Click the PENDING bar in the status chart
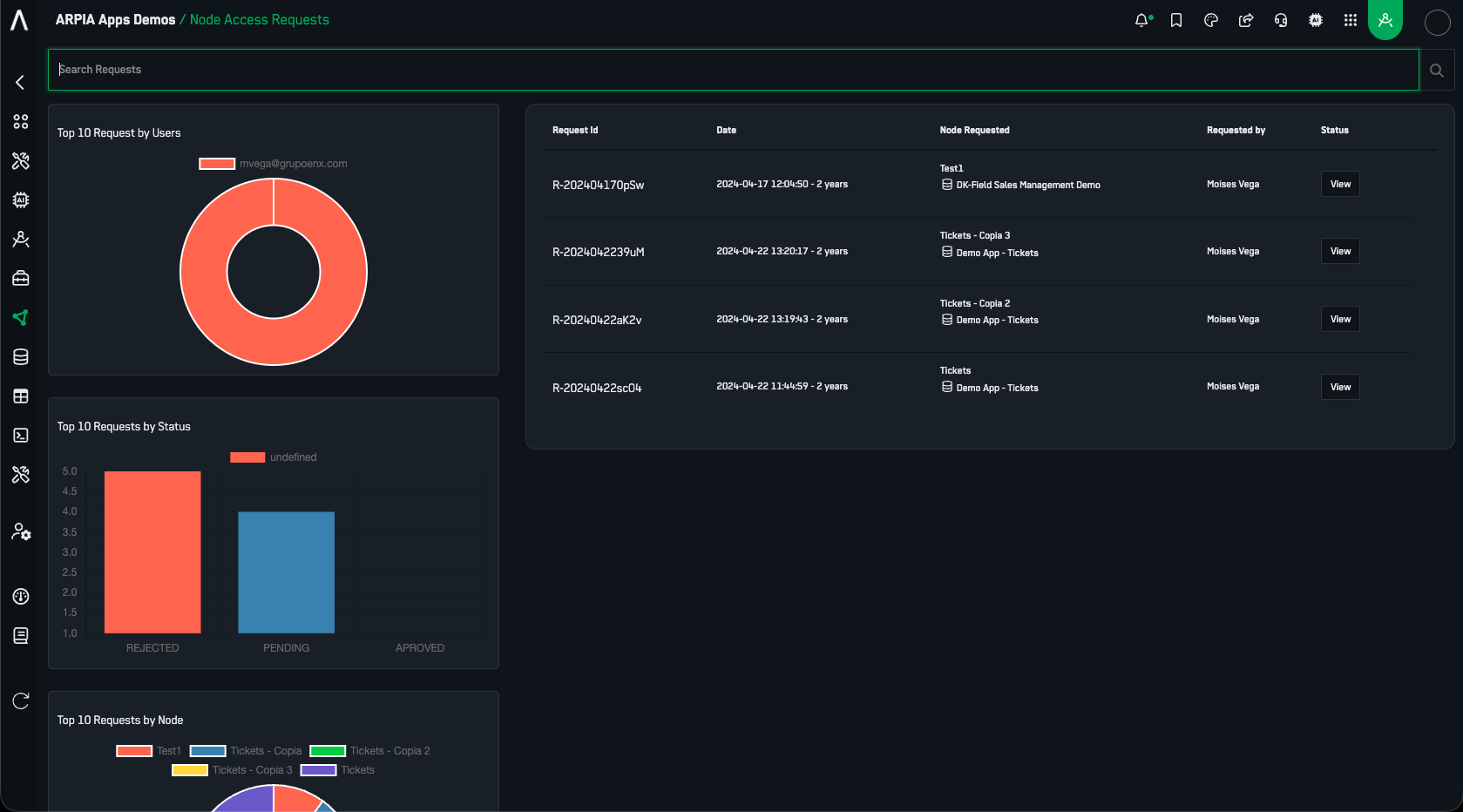1463x812 pixels. [287, 572]
